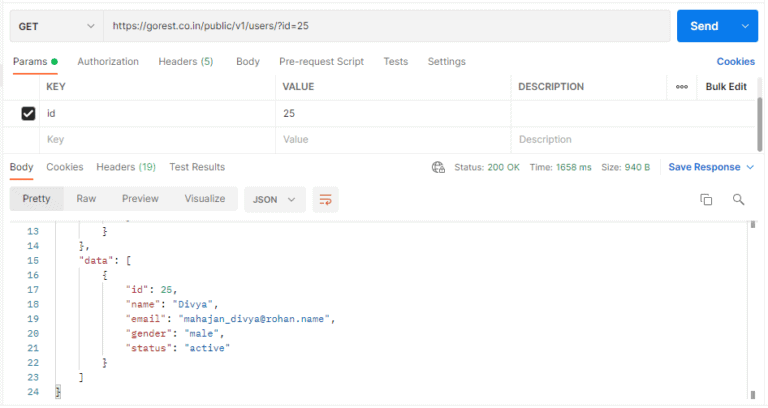The image size is (768, 408).
Task: Copy the response body using copy icon
Action: coord(706,199)
